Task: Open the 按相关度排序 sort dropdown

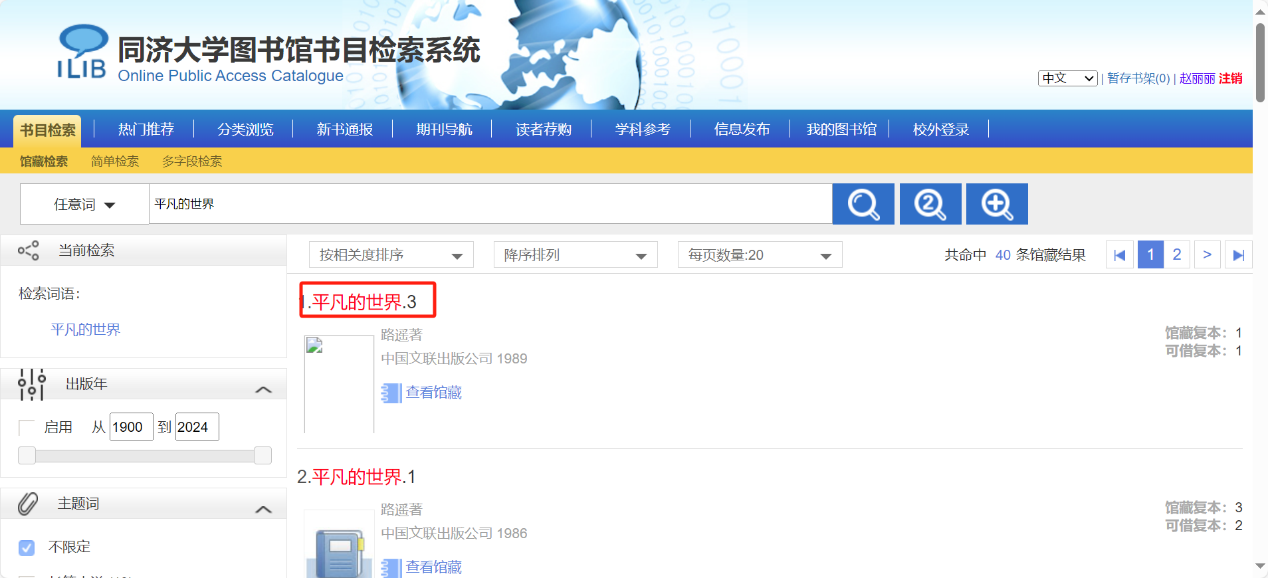Action: pyautogui.click(x=391, y=255)
